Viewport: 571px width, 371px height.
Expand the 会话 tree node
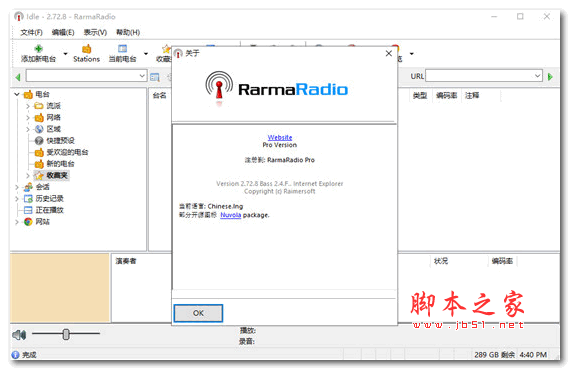coord(17,187)
